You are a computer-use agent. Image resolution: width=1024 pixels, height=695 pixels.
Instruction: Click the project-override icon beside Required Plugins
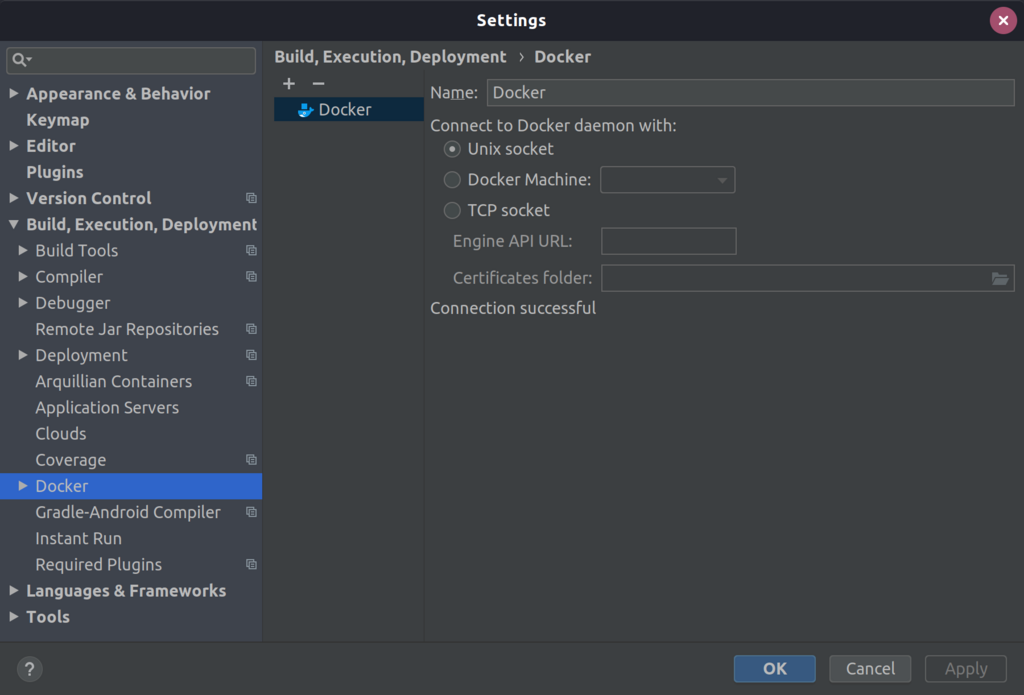[250, 564]
